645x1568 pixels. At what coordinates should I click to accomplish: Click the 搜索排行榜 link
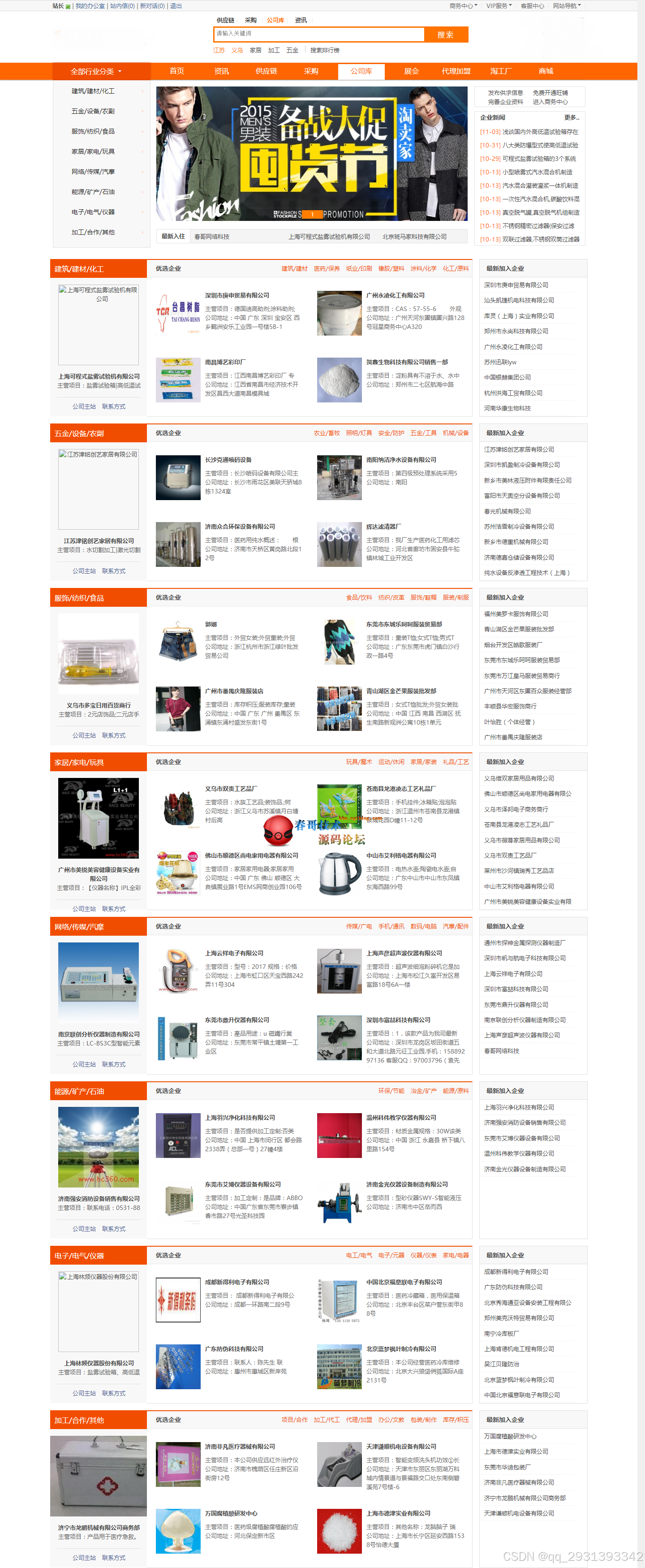pyautogui.click(x=325, y=51)
